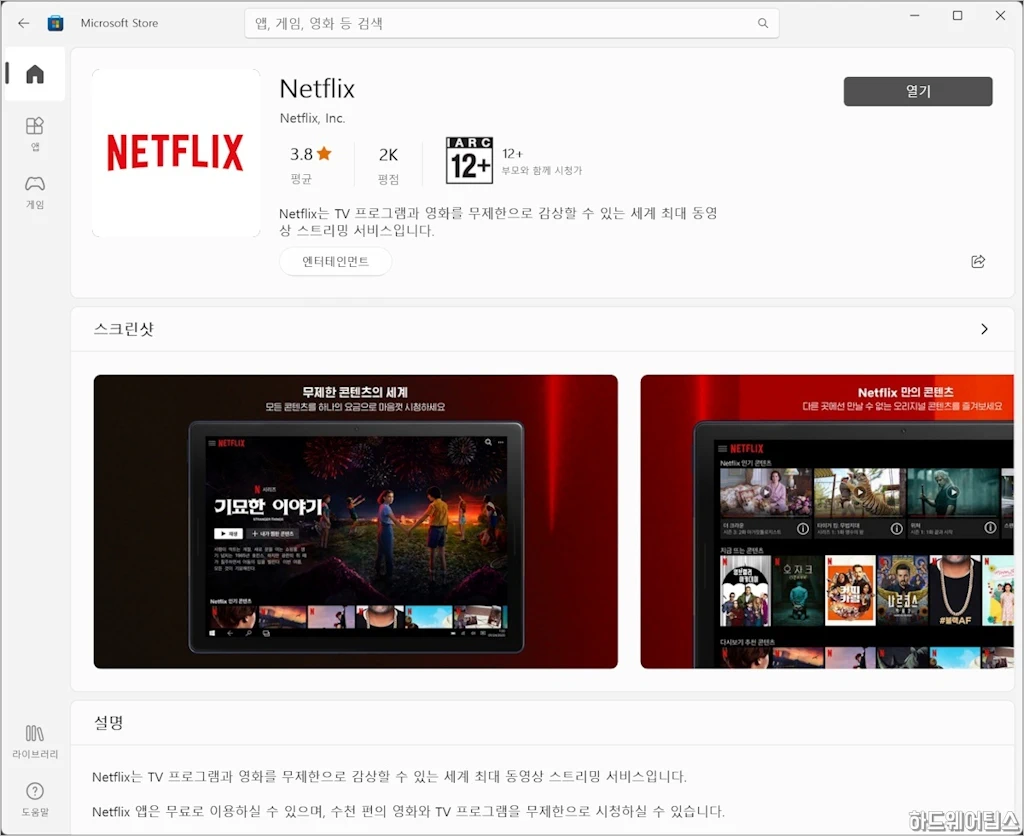Click the 3.8 average rating value
The height and width of the screenshot is (836, 1024).
(301, 154)
